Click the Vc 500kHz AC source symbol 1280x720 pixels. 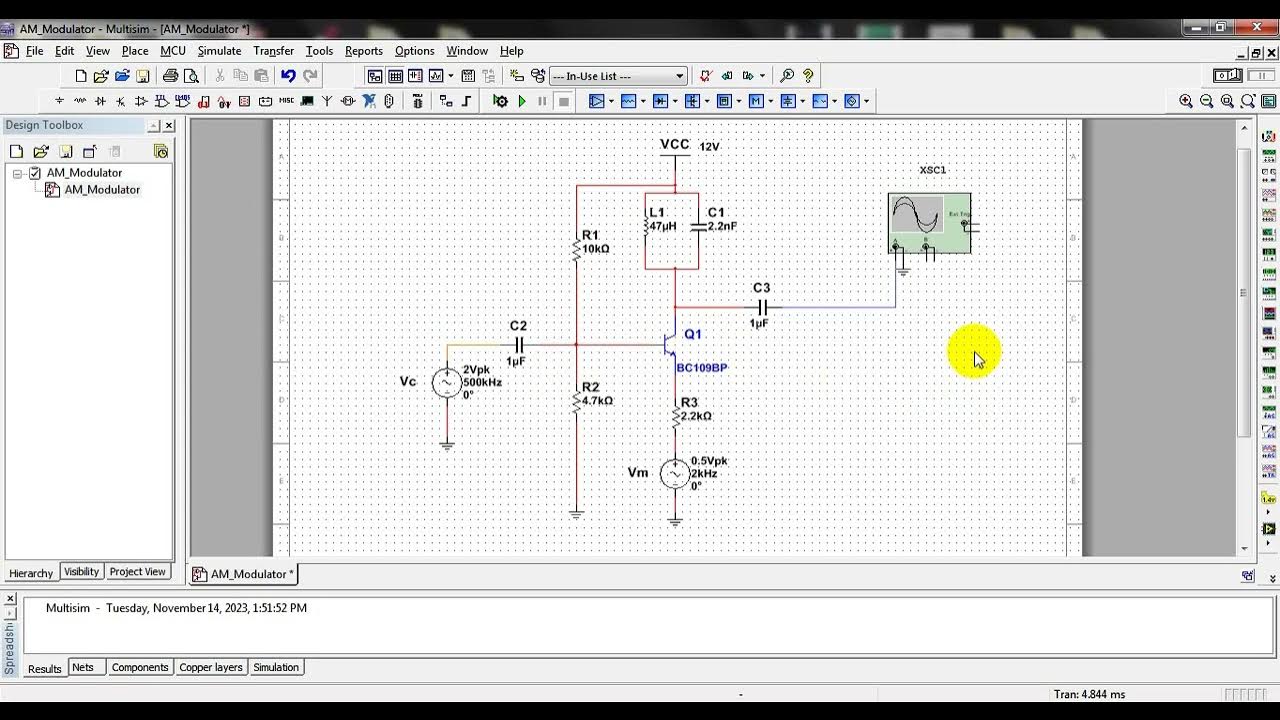(446, 382)
